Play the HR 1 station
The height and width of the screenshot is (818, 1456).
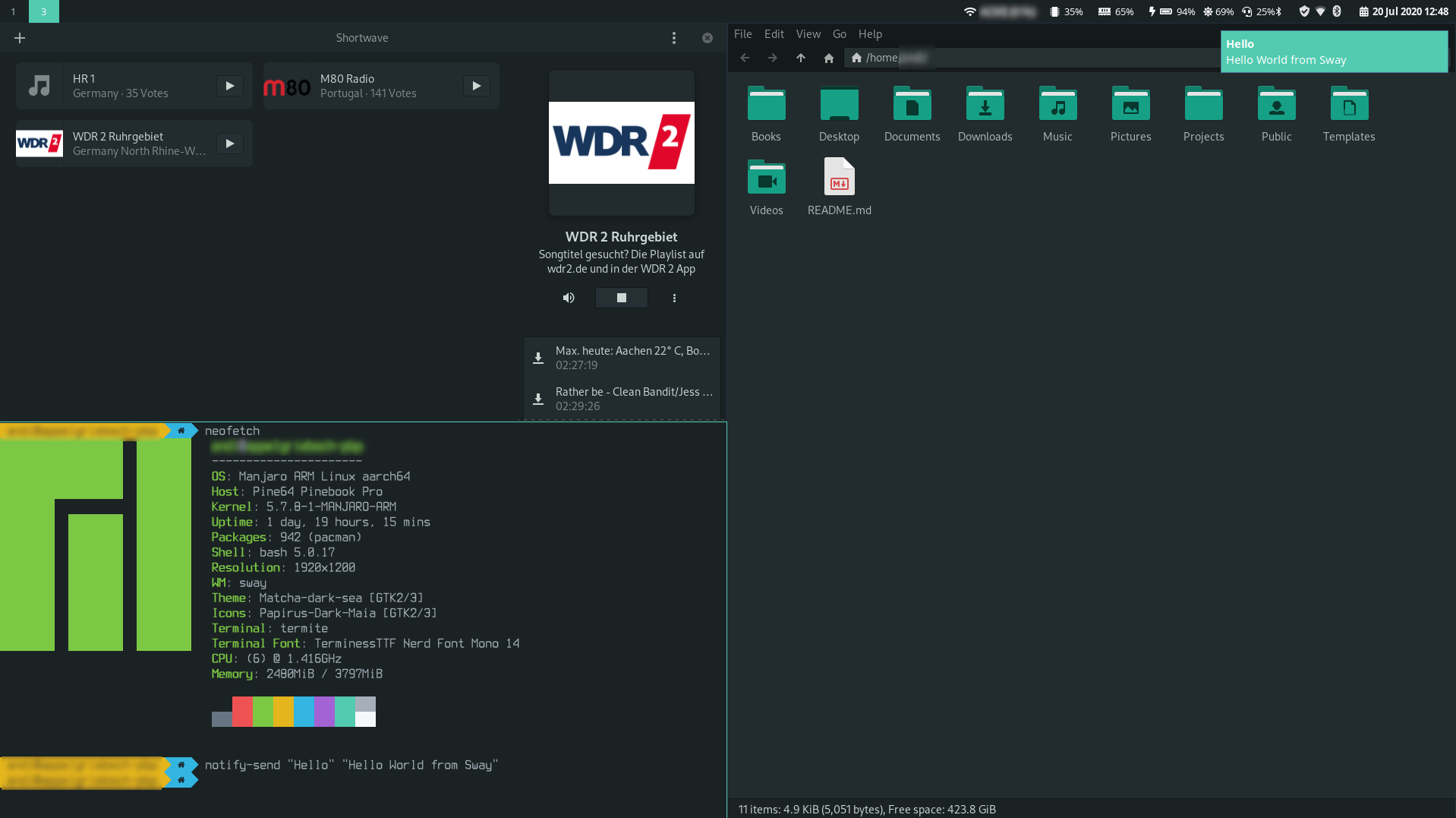(230, 86)
